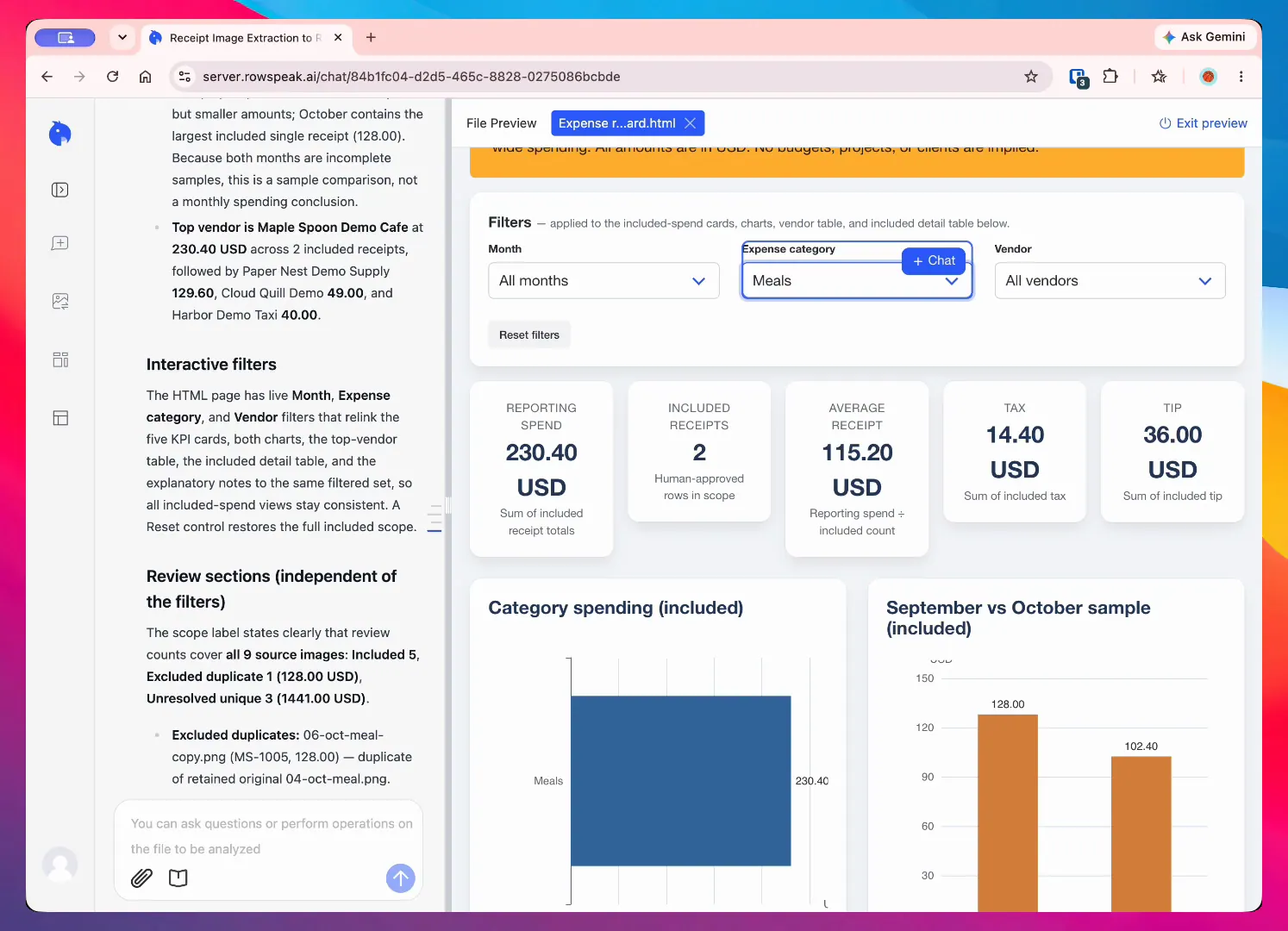Close the Expense r...ard.html file tab
The width and height of the screenshot is (1288, 931).
pos(691,123)
